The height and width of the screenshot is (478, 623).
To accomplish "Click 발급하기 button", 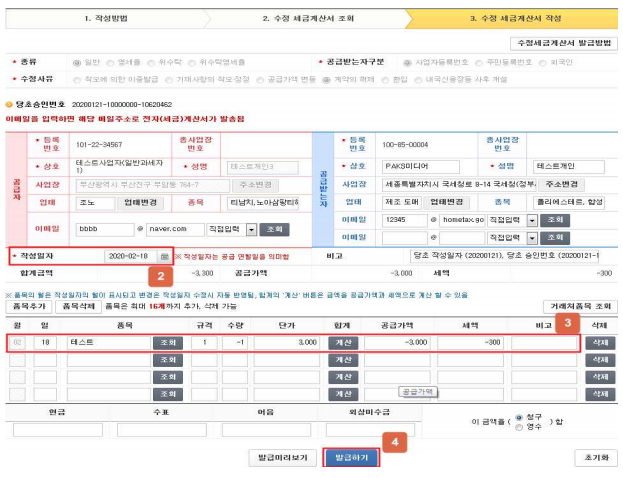I will tap(352, 458).
